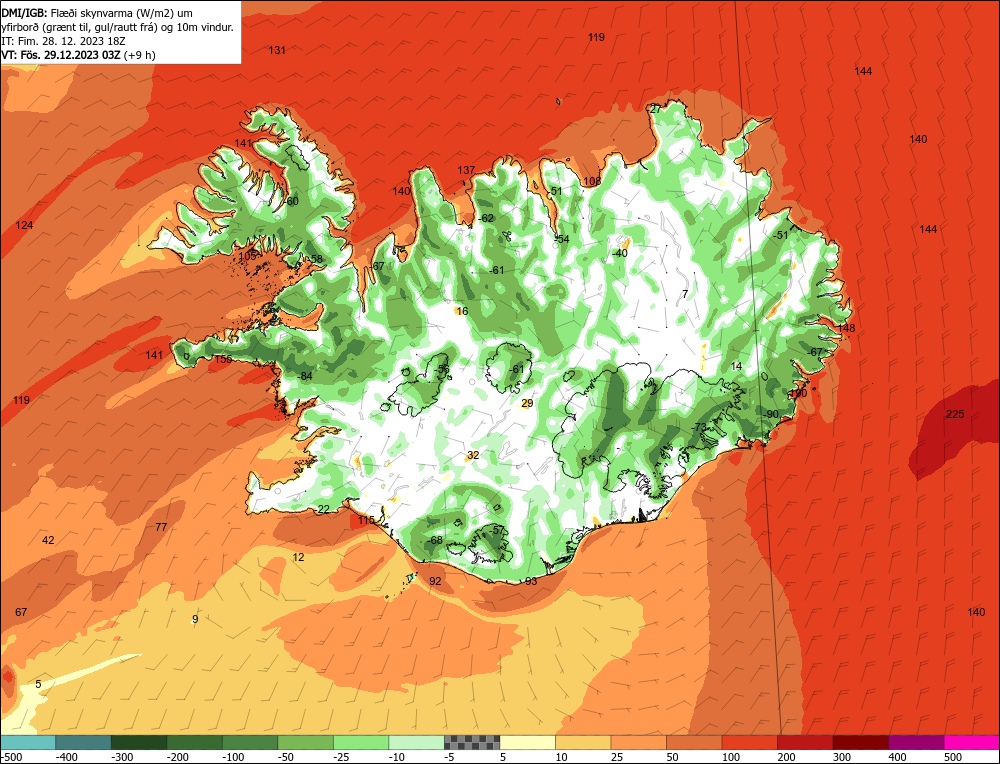This screenshot has width=1000, height=764.
Task: Click the legend label -400
Action: 67,757
